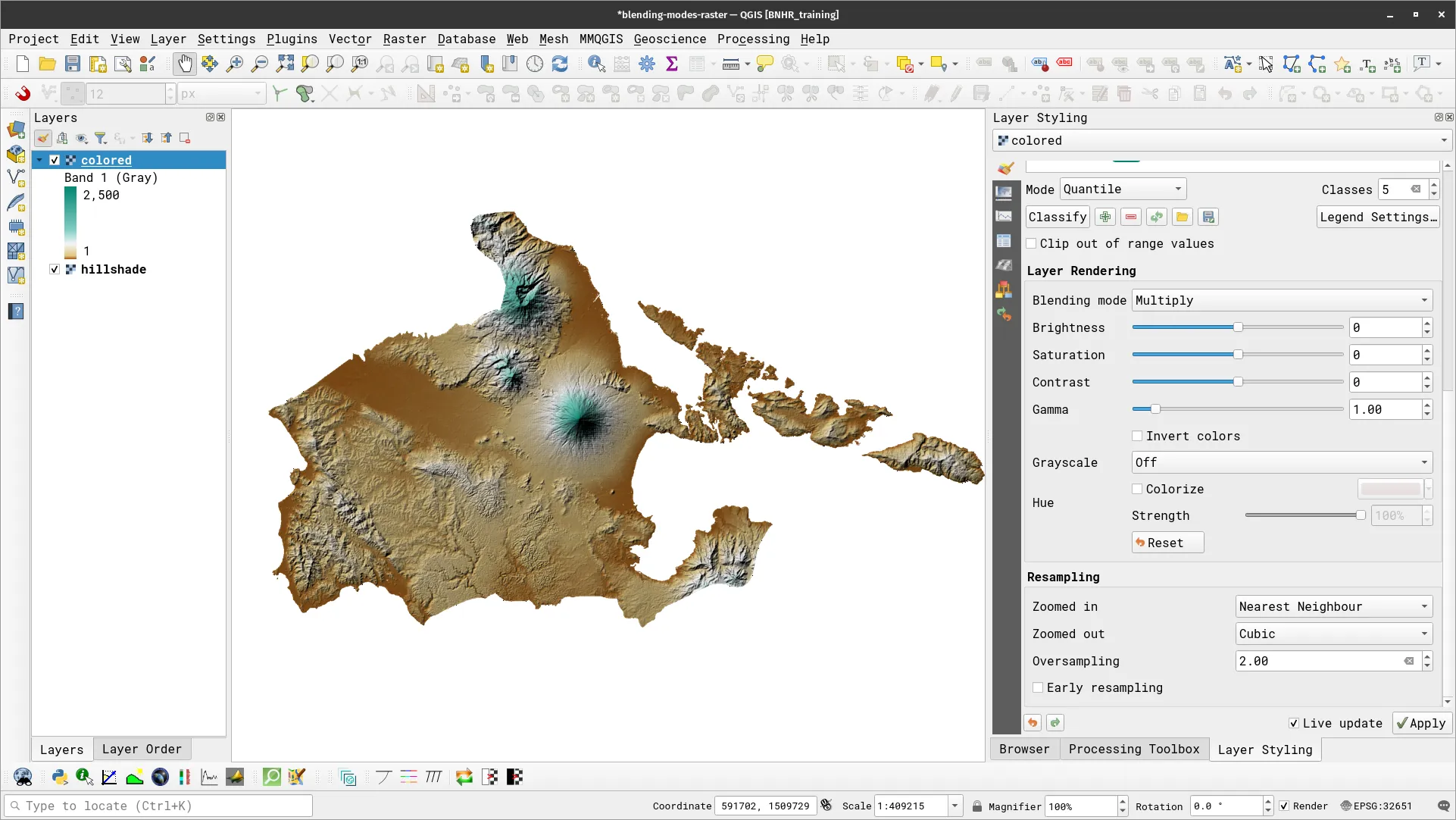Image resolution: width=1456 pixels, height=820 pixels.
Task: Open the Statistical Summary panel
Action: [x=671, y=64]
